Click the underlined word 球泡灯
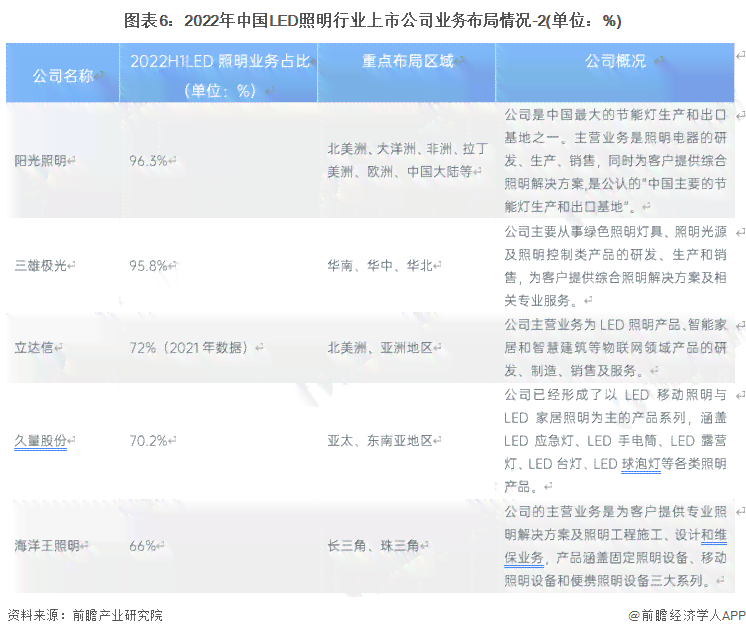This screenshot has width=746, height=636. click(641, 464)
